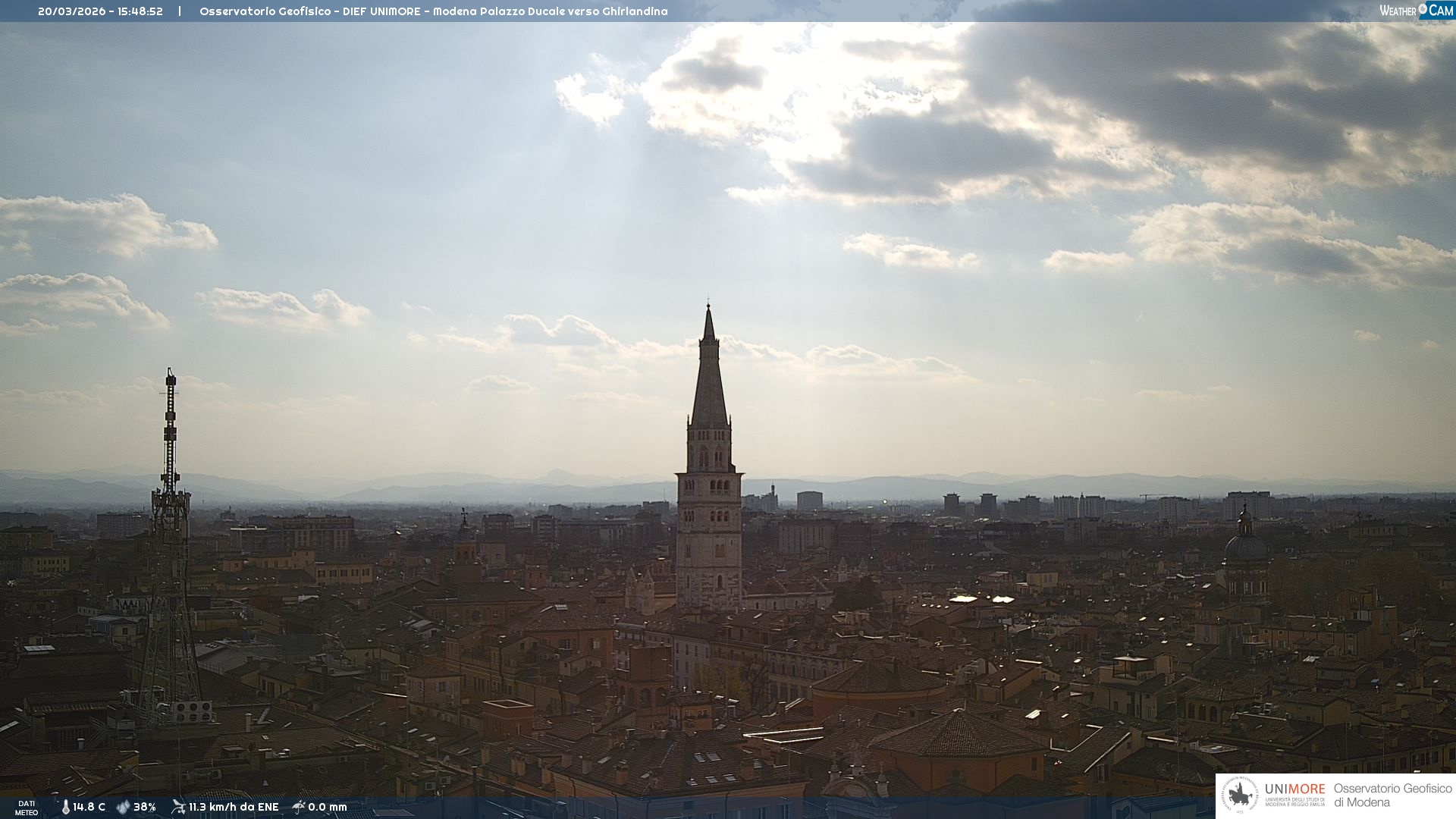Click the 11.3 km/h da ENE wind reading
Screen dimensions: 1456x819
(234, 808)
